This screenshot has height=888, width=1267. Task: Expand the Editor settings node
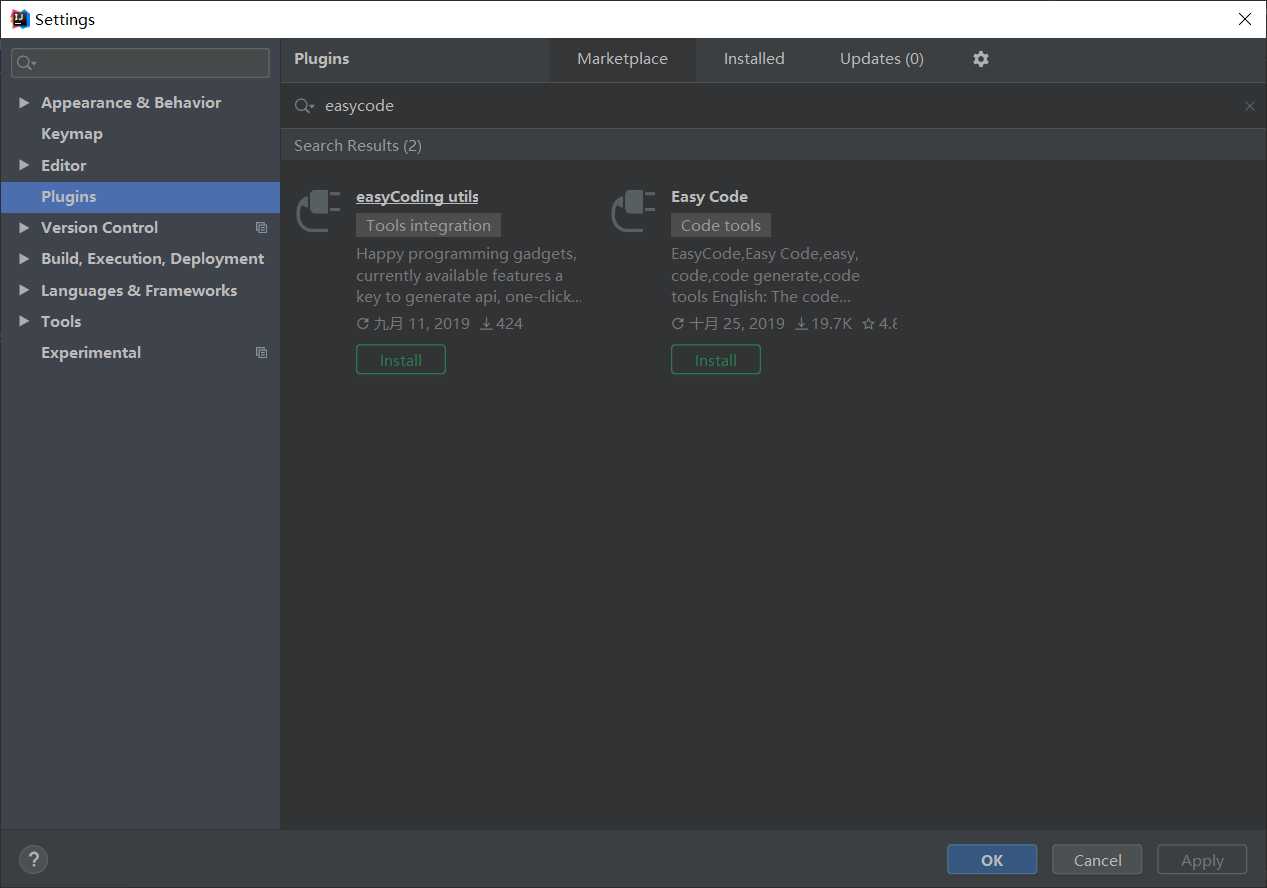click(24, 165)
